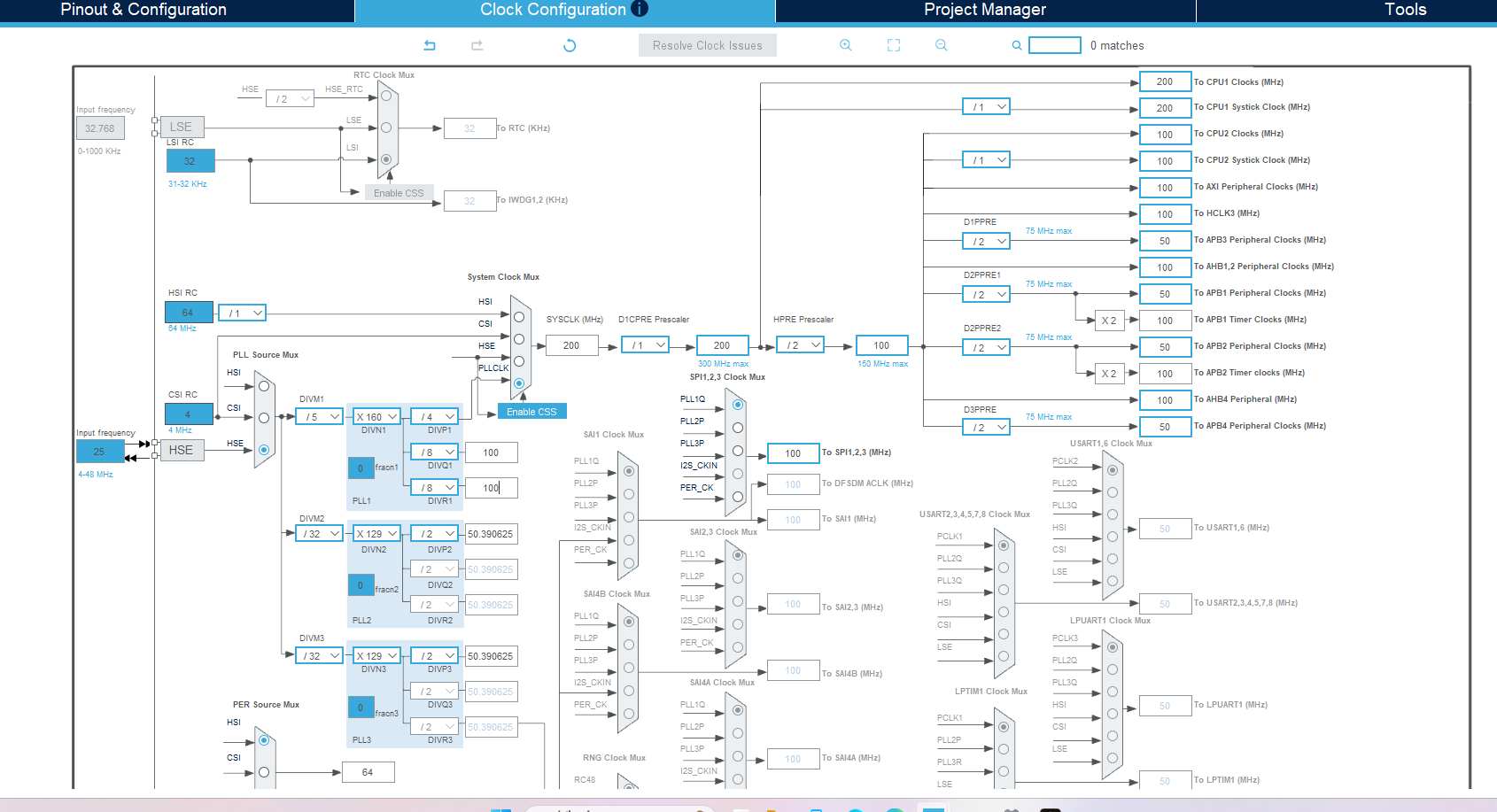Click the DIVR1 output value field 100
Image resolution: width=1497 pixels, height=812 pixels.
click(492, 488)
